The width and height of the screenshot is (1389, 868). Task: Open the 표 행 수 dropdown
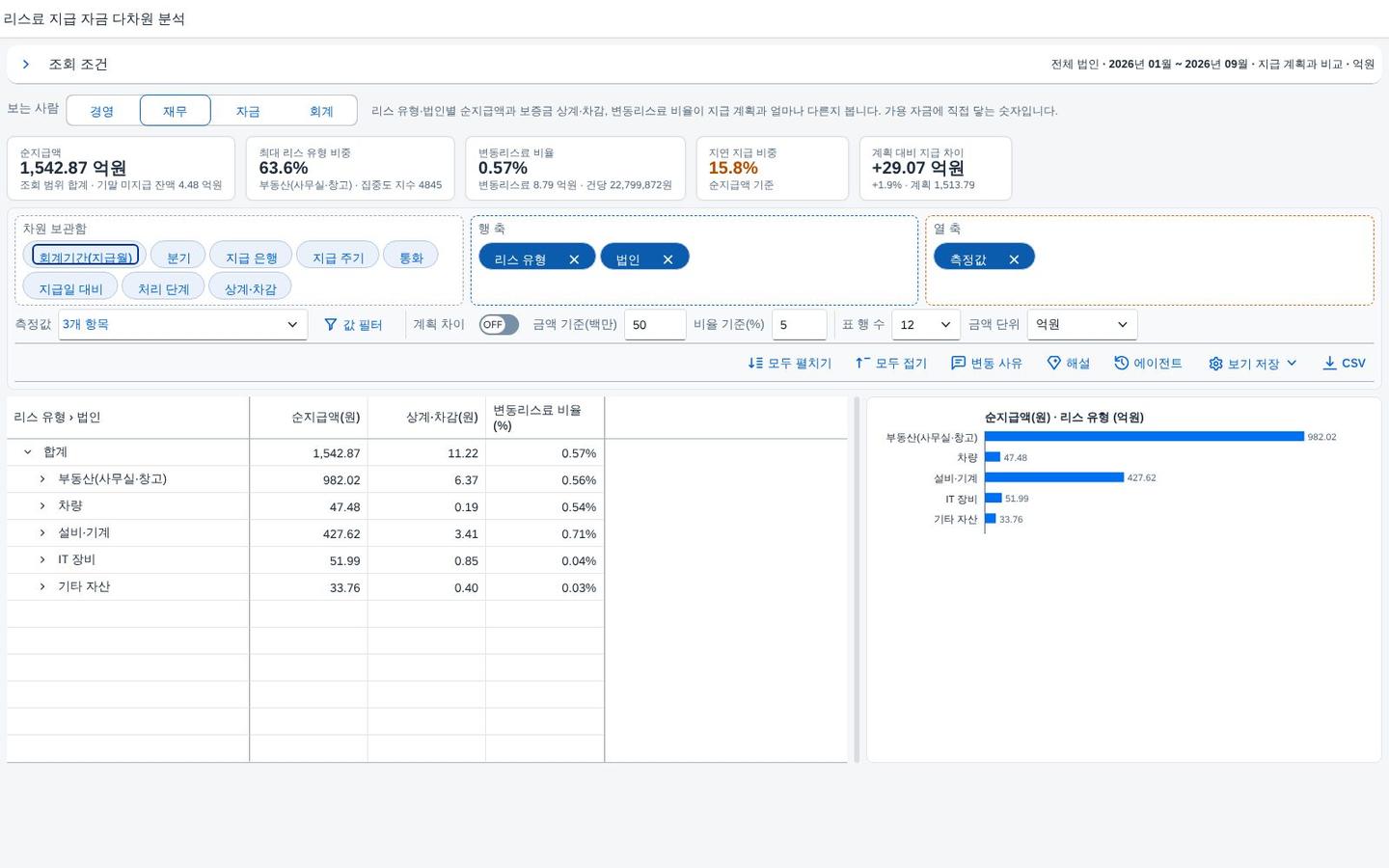(x=926, y=325)
